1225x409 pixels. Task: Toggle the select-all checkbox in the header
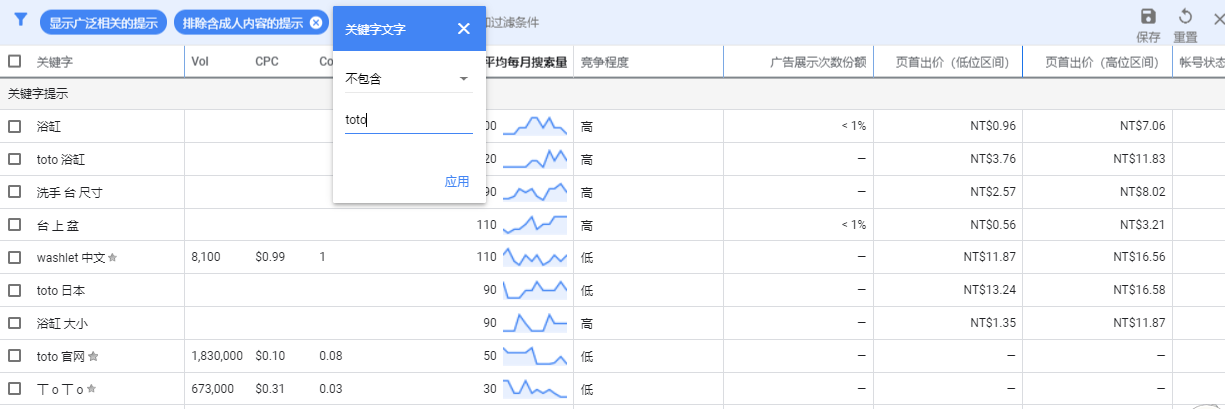(14, 61)
